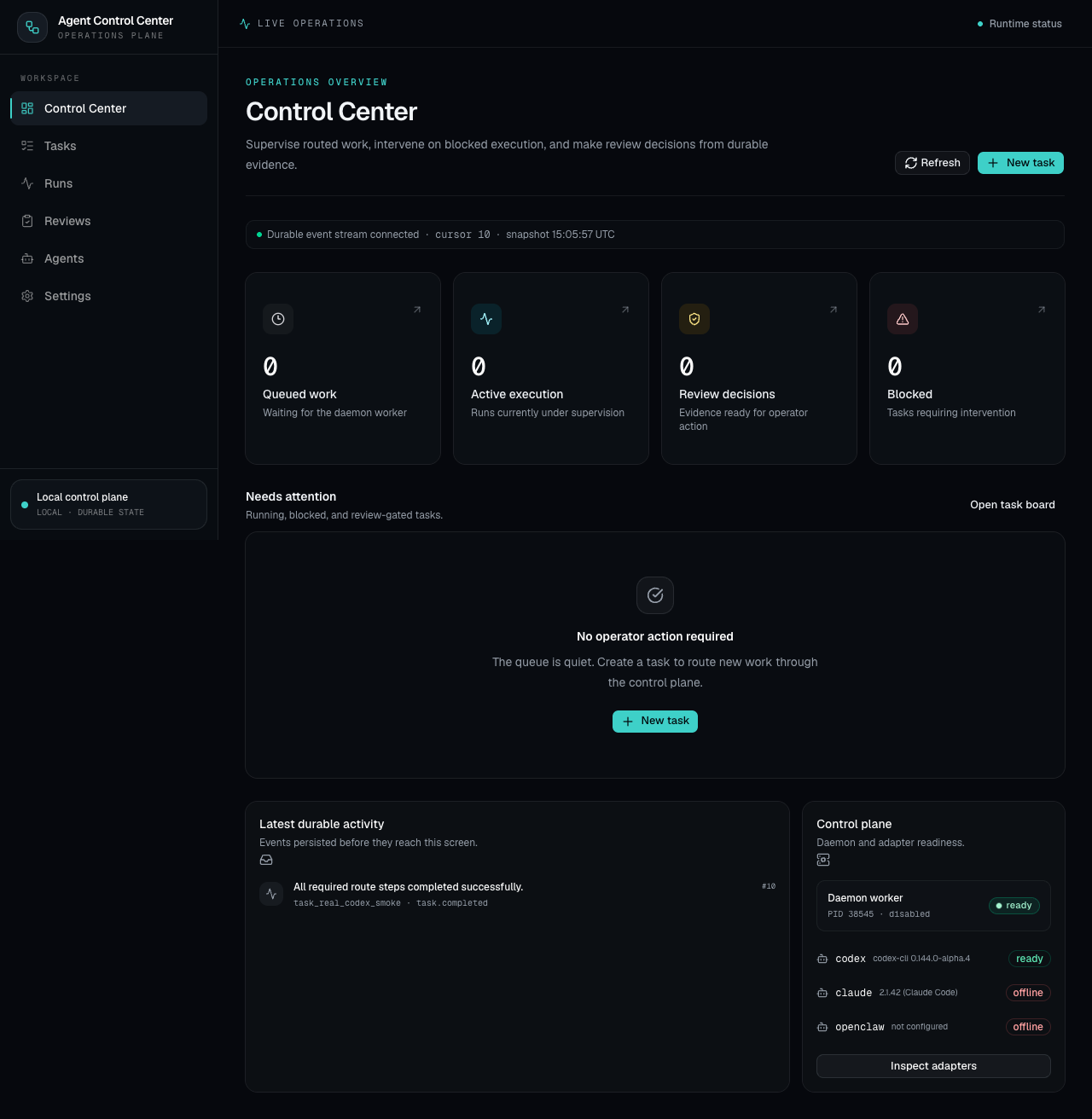This screenshot has width=1092, height=1119.
Task: Click New task in the empty queue panel
Action: point(655,722)
